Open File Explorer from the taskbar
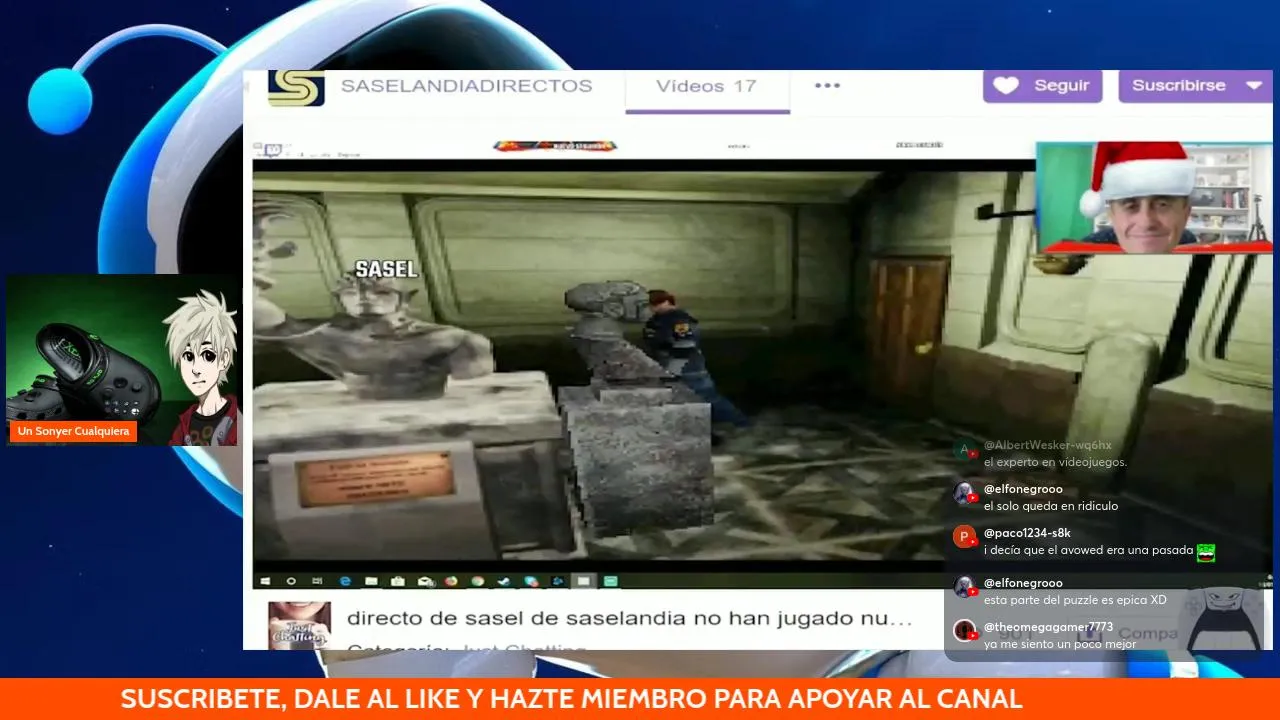Image resolution: width=1280 pixels, height=720 pixels. [371, 581]
